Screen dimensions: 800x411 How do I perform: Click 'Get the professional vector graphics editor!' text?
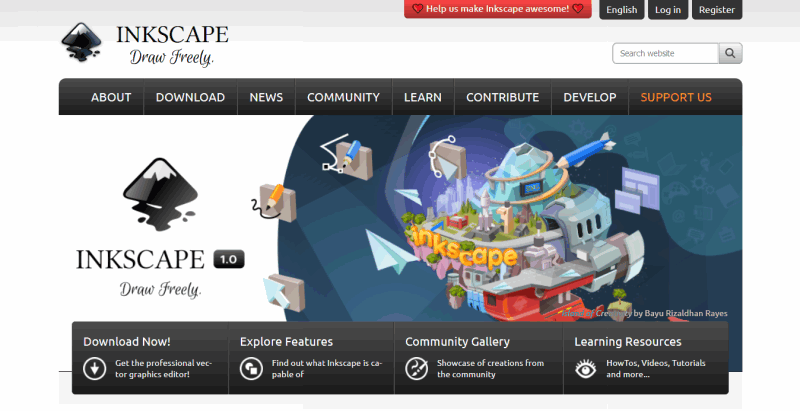163,369
